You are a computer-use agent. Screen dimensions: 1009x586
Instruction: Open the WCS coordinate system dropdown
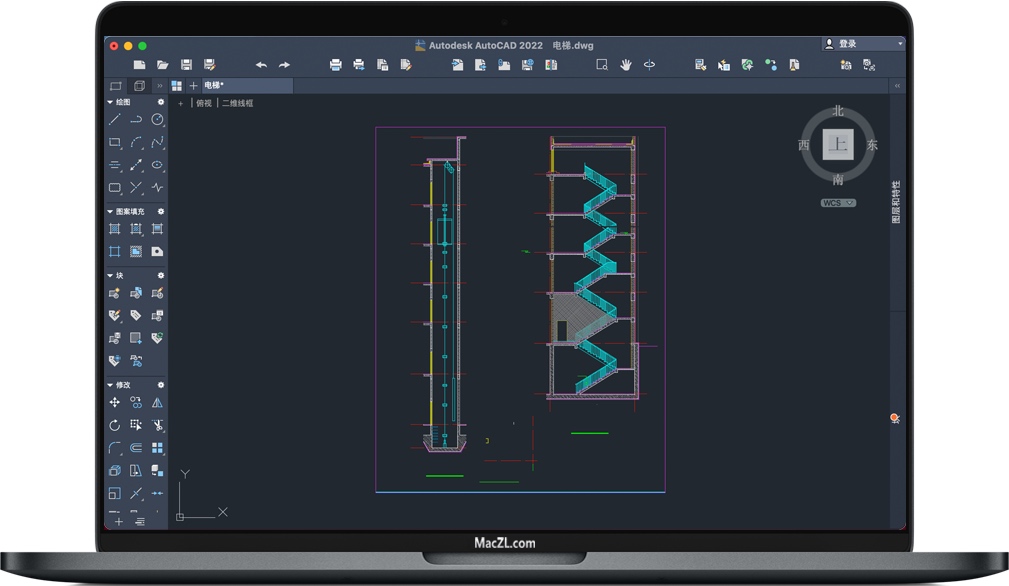click(838, 203)
